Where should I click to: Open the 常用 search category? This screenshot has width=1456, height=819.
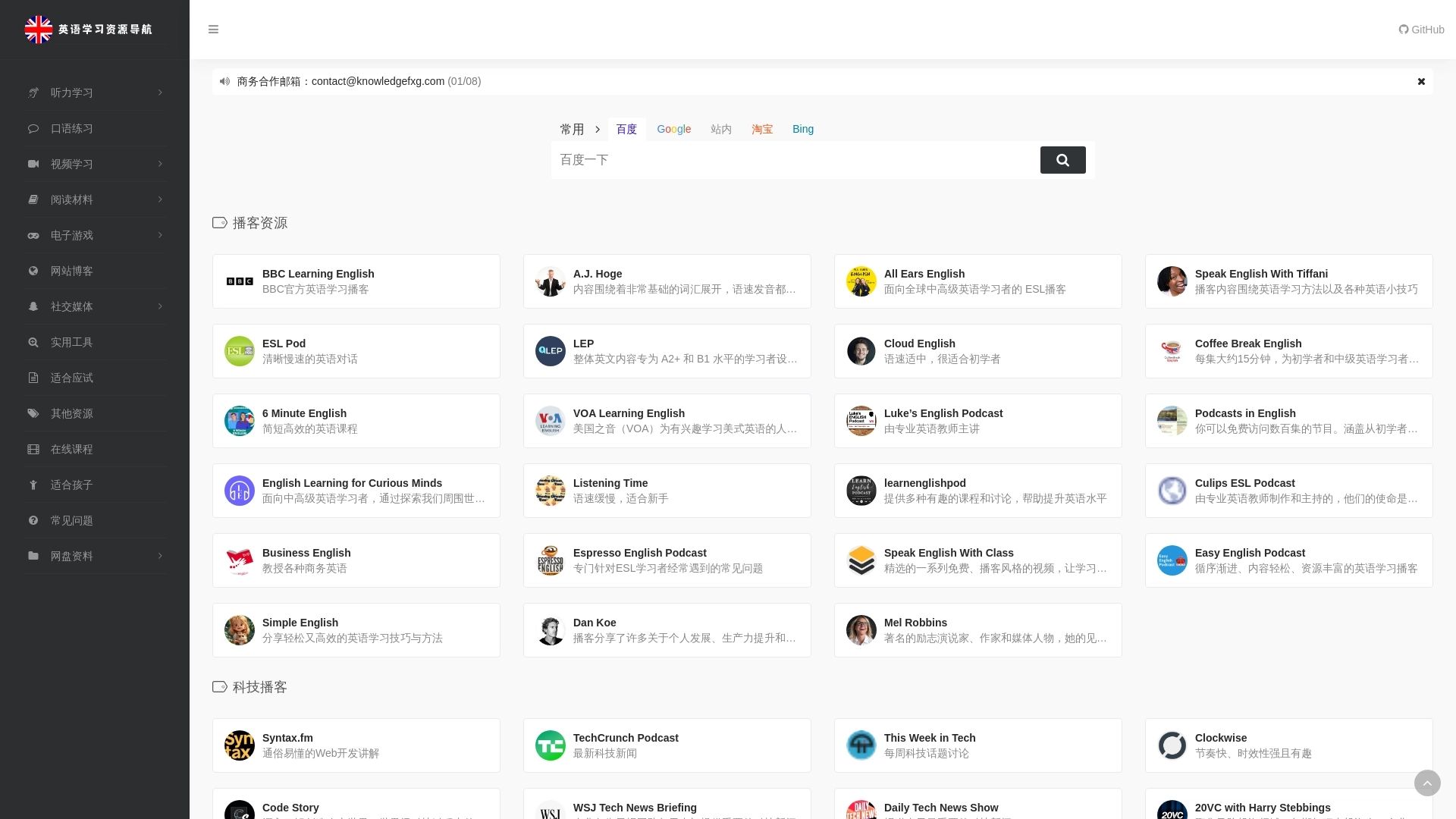tap(572, 129)
